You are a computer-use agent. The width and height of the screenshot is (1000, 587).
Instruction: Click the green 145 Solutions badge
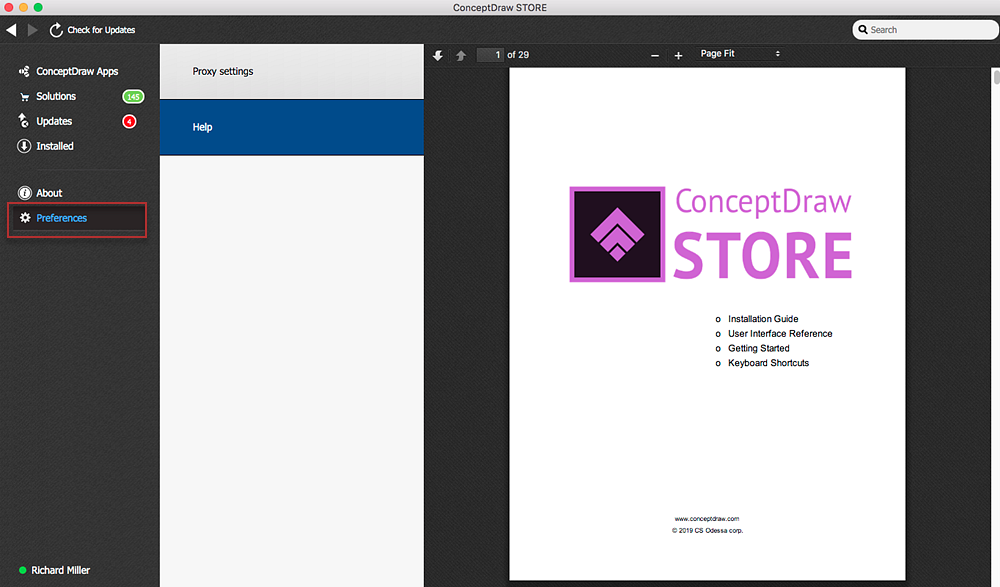coord(133,97)
